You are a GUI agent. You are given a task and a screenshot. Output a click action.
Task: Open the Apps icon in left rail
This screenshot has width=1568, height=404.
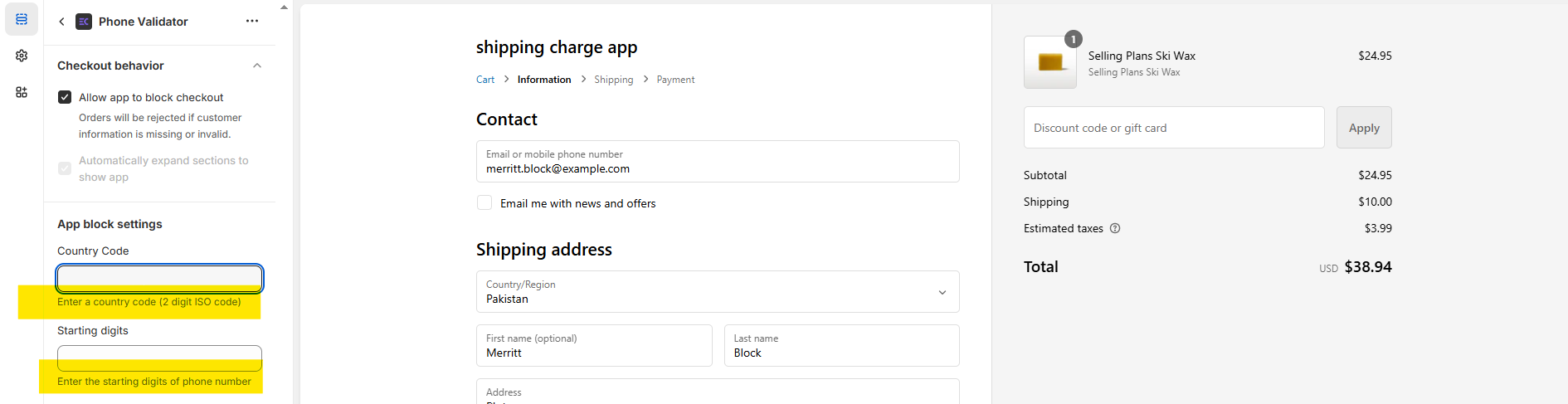22,92
